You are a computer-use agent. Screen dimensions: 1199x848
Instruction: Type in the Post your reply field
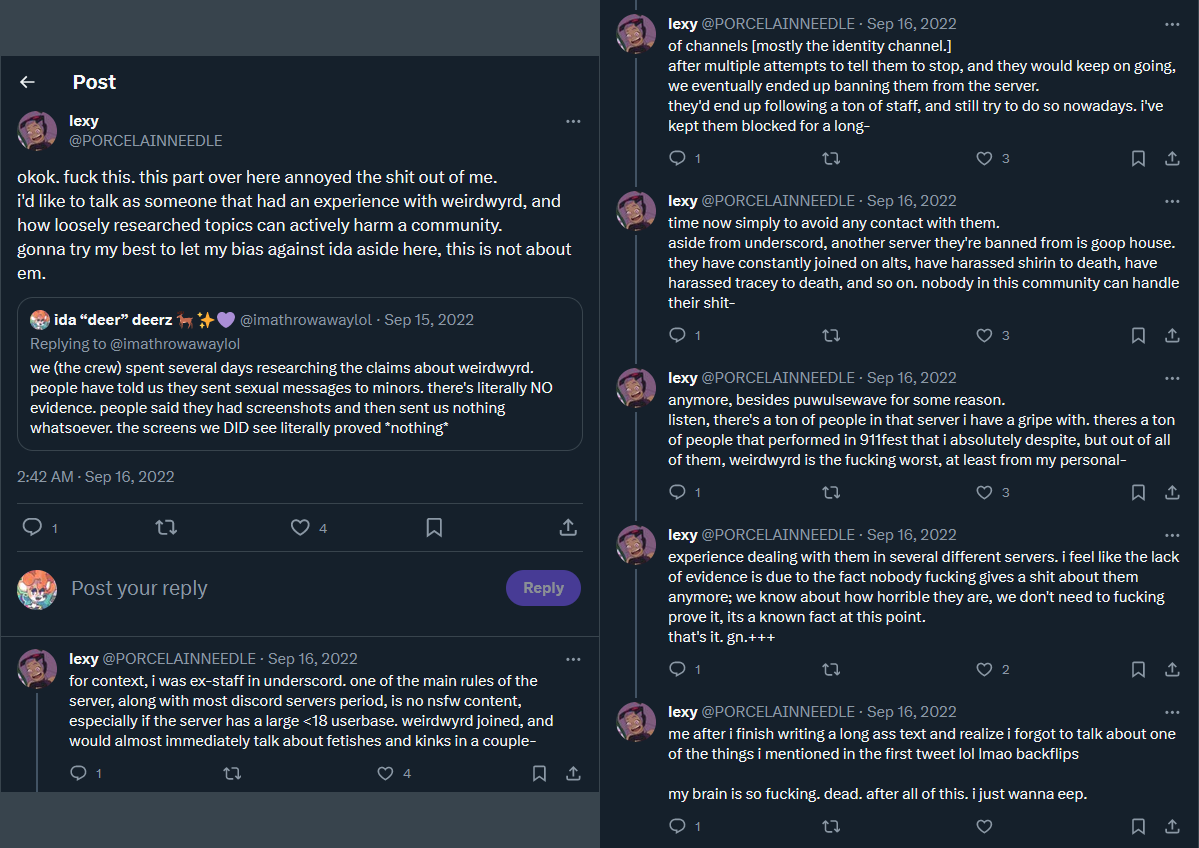tap(280, 588)
